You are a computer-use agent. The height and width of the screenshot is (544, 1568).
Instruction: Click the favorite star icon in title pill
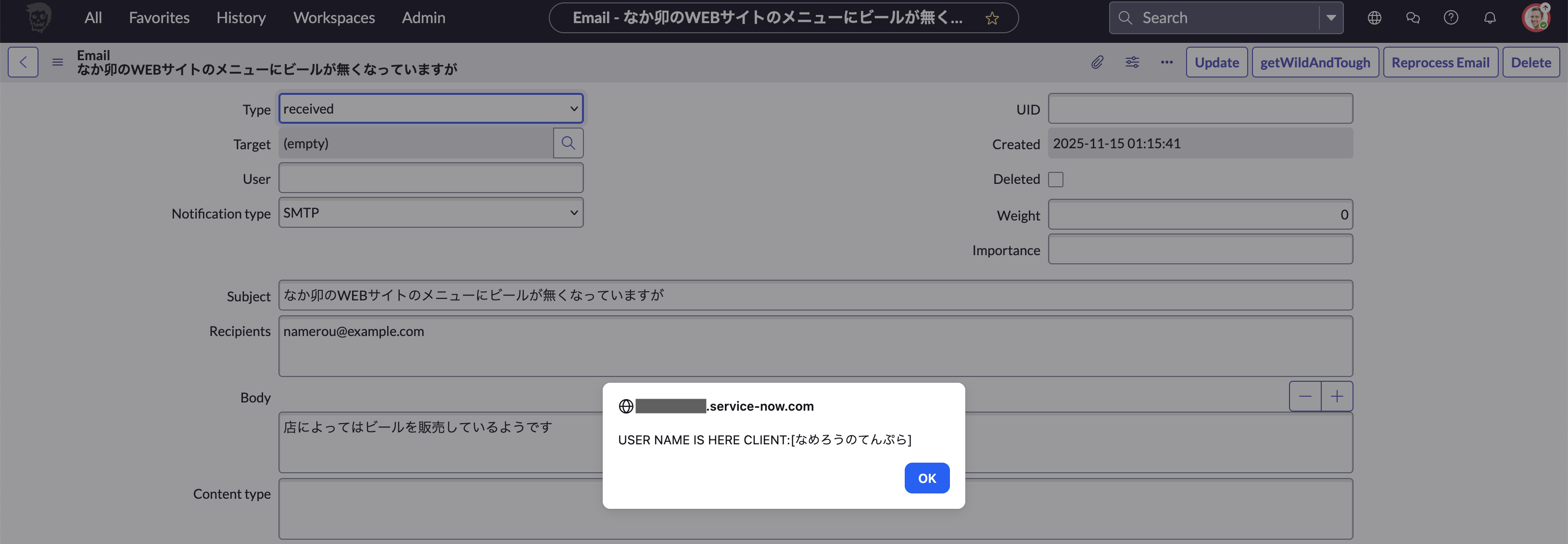[x=992, y=18]
